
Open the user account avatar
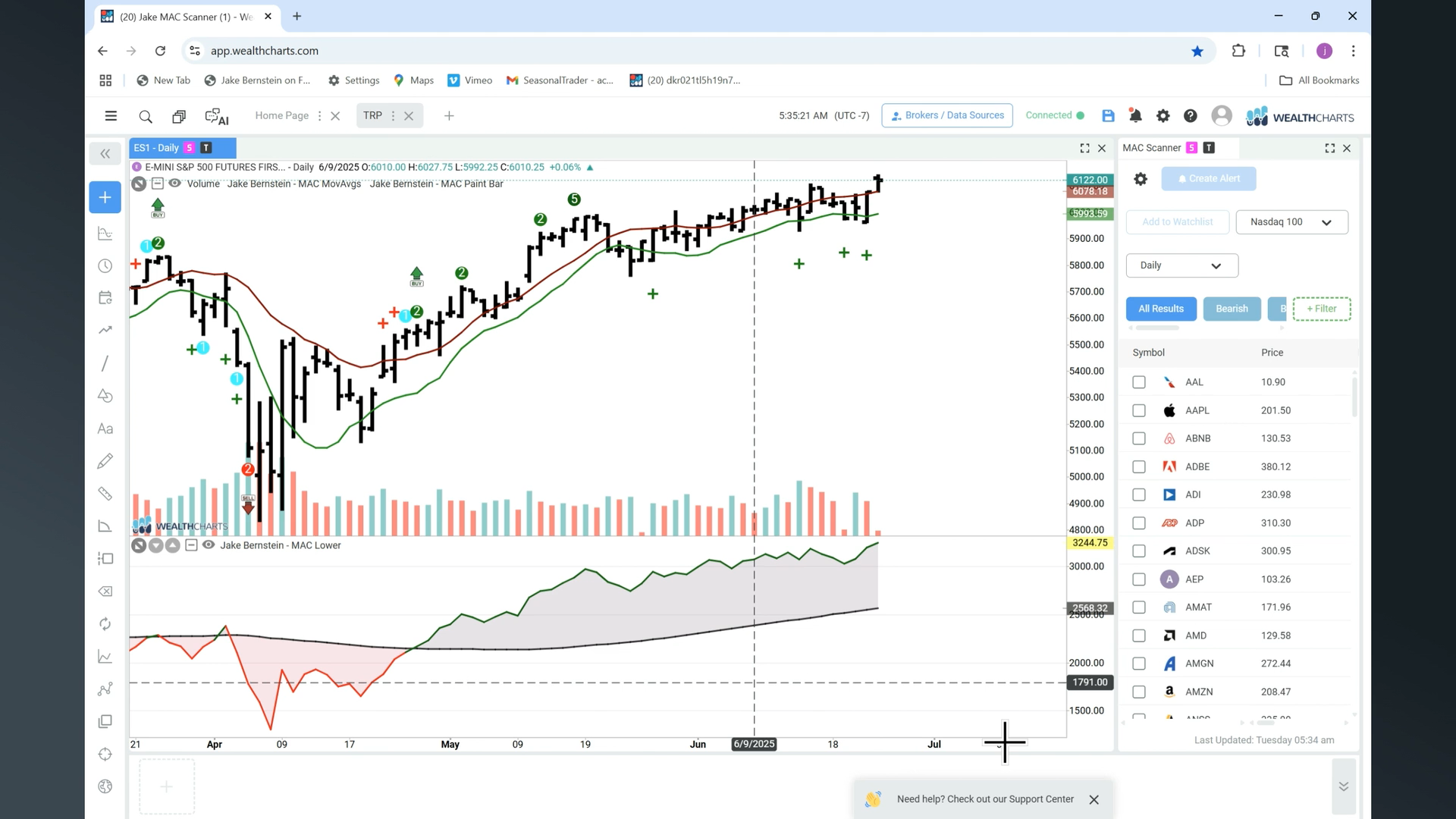1221,115
